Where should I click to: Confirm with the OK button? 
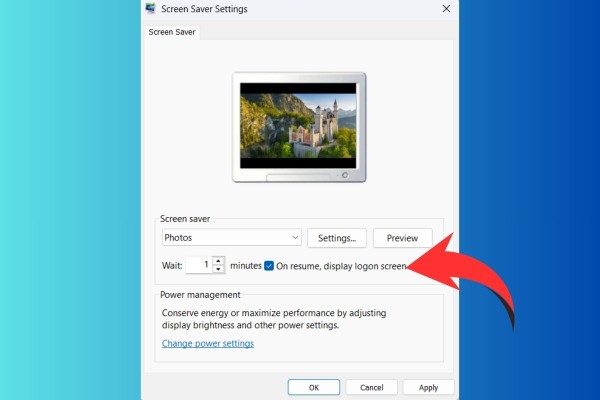[x=313, y=387]
